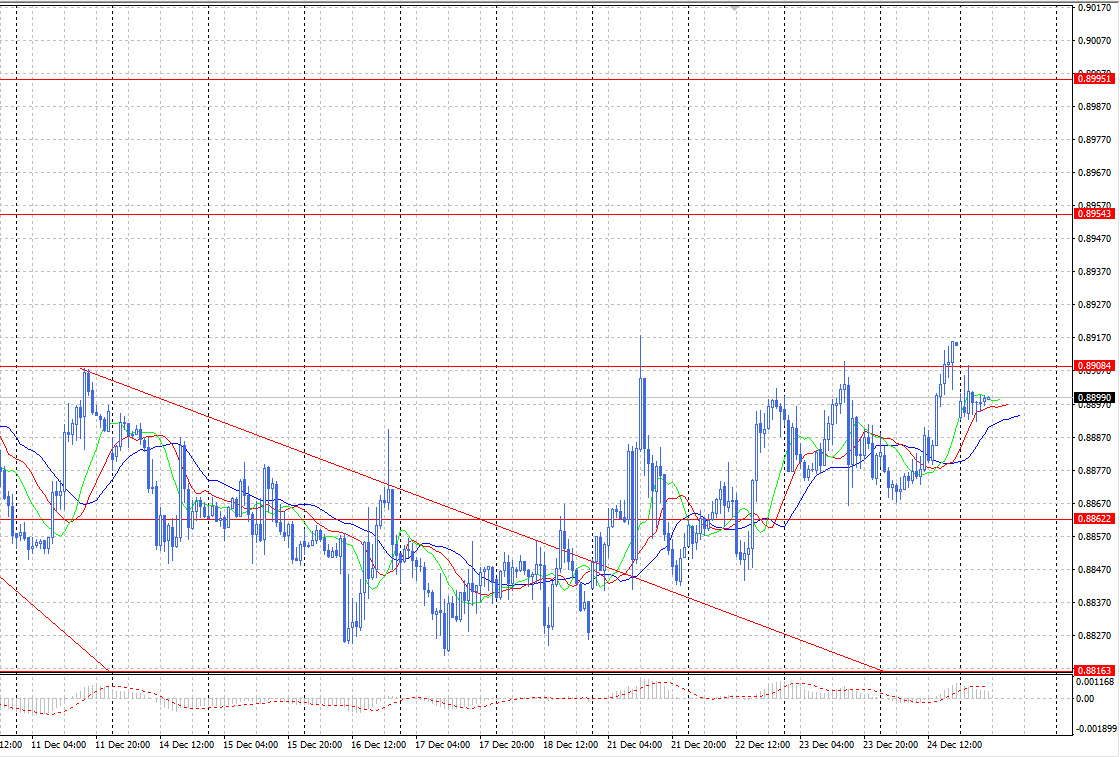The image size is (1120, 757).
Task: Click the 0.001168 indicator scale value
Action: click(x=1096, y=682)
